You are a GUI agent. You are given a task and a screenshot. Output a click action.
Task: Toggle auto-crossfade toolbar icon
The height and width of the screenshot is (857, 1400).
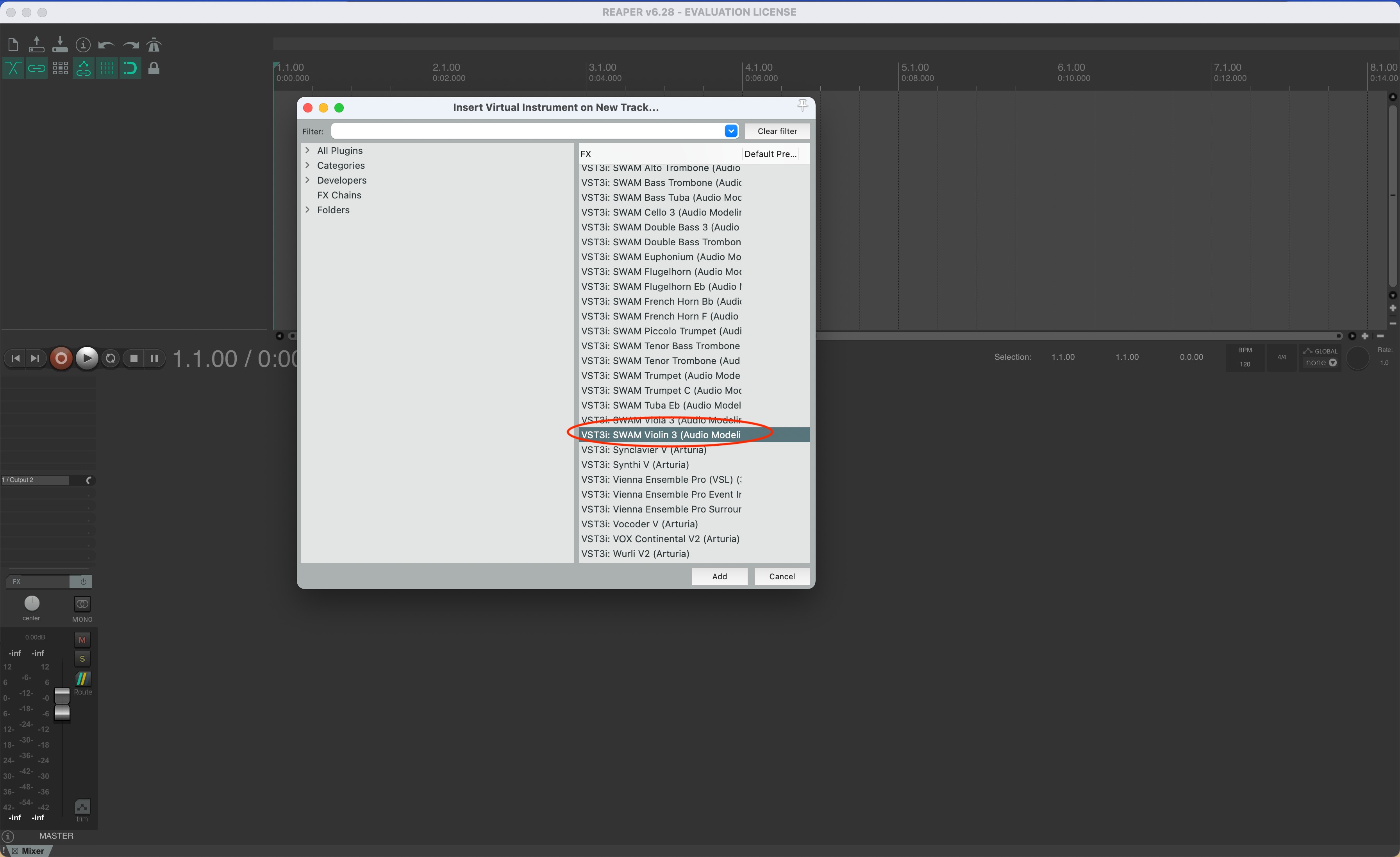[x=12, y=69]
